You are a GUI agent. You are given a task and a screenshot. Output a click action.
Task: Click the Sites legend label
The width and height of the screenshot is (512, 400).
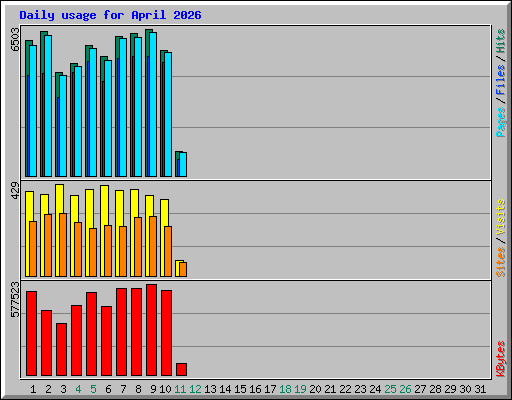(500, 262)
